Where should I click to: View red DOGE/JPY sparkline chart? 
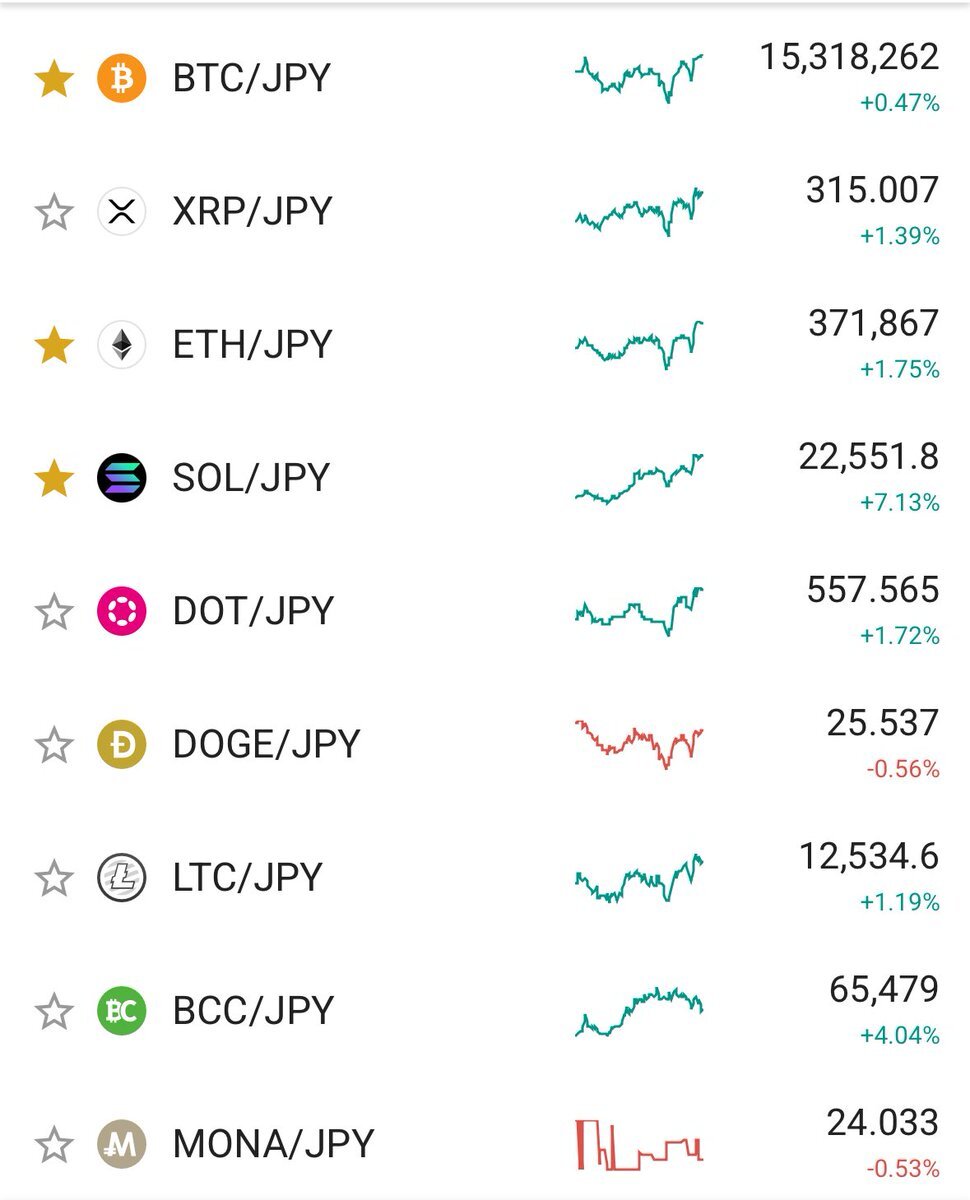point(639,744)
